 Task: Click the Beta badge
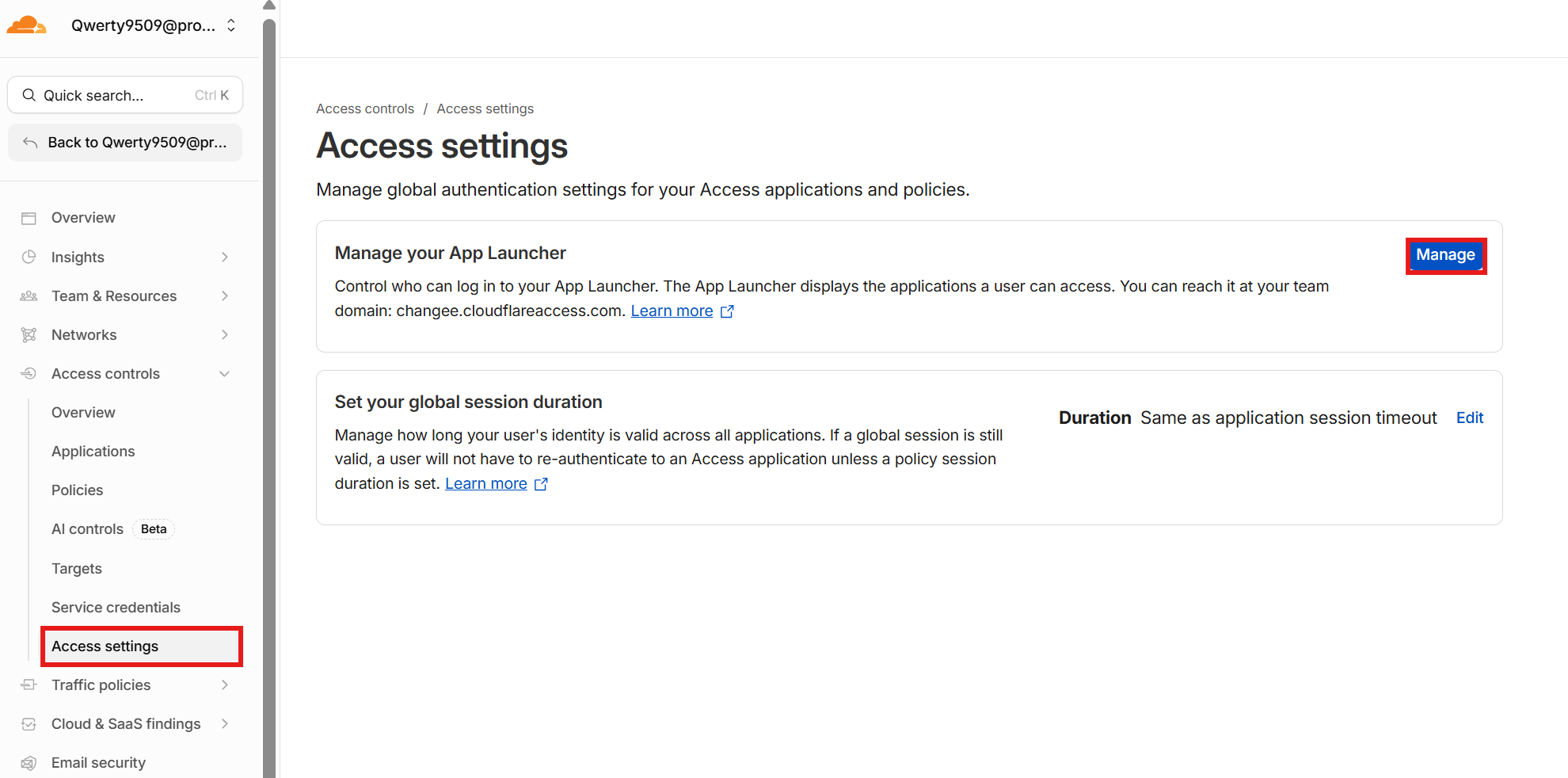[154, 529]
